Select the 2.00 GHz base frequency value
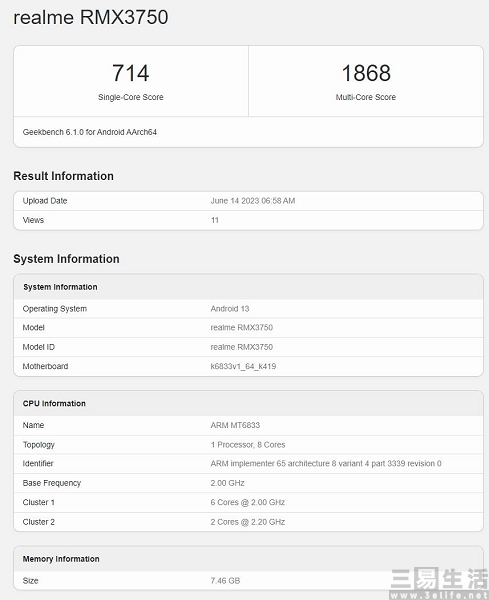Viewport: 489px width, 600px height. 227,483
